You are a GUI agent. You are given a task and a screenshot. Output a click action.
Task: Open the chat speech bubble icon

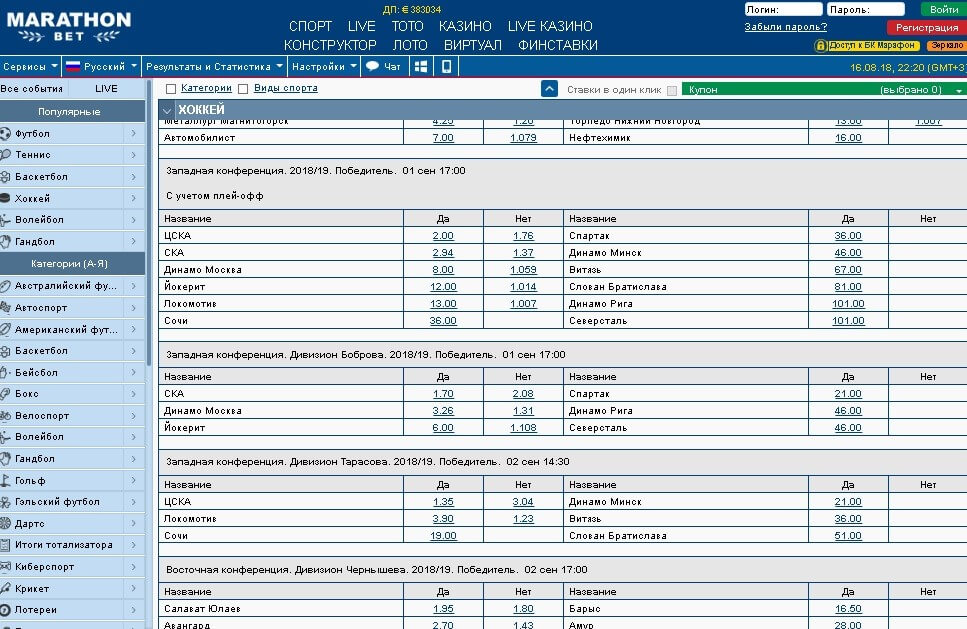(372, 67)
